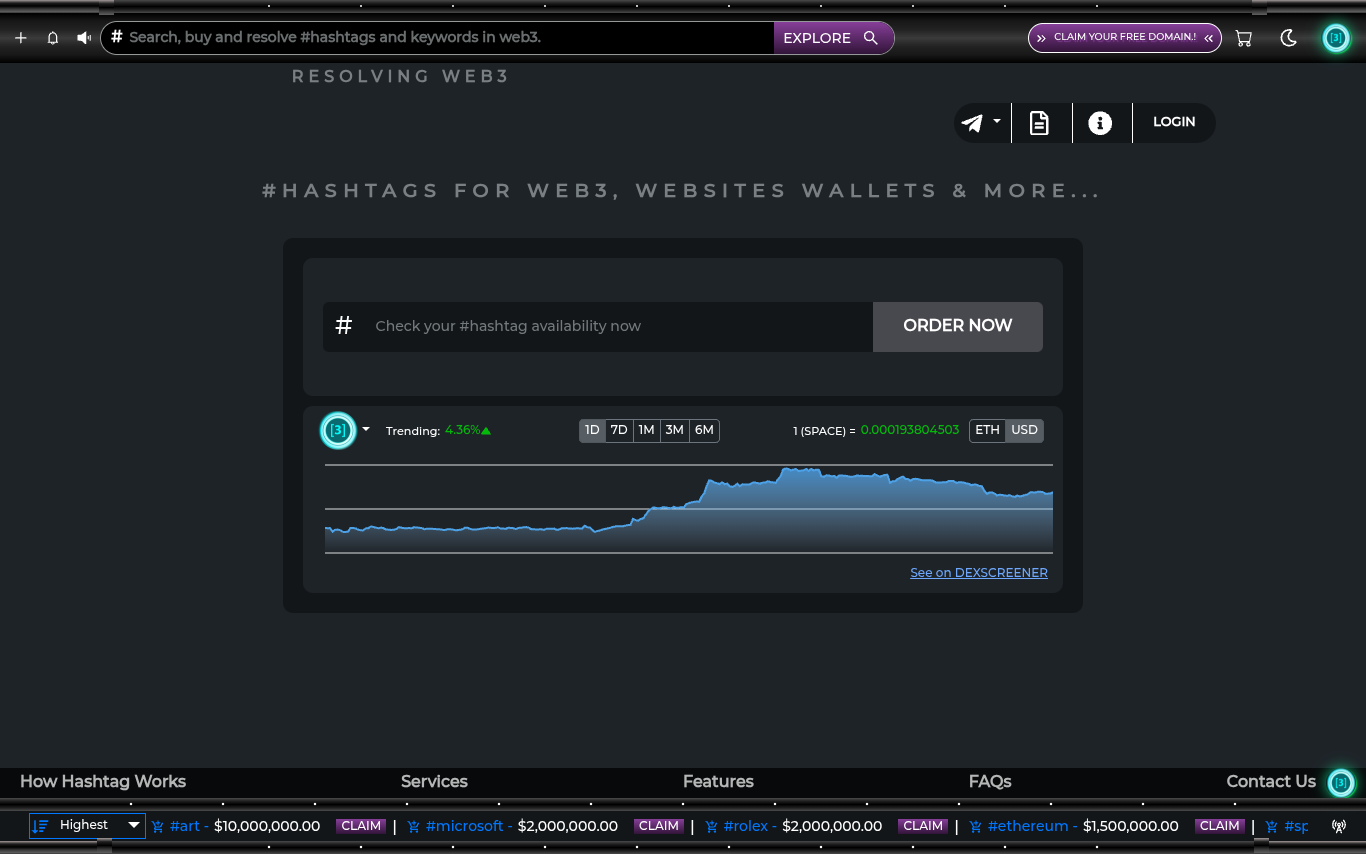This screenshot has height=854, width=1366.
Task: Click the right chevrons in claim banner
Action: pyautogui.click(x=1209, y=38)
